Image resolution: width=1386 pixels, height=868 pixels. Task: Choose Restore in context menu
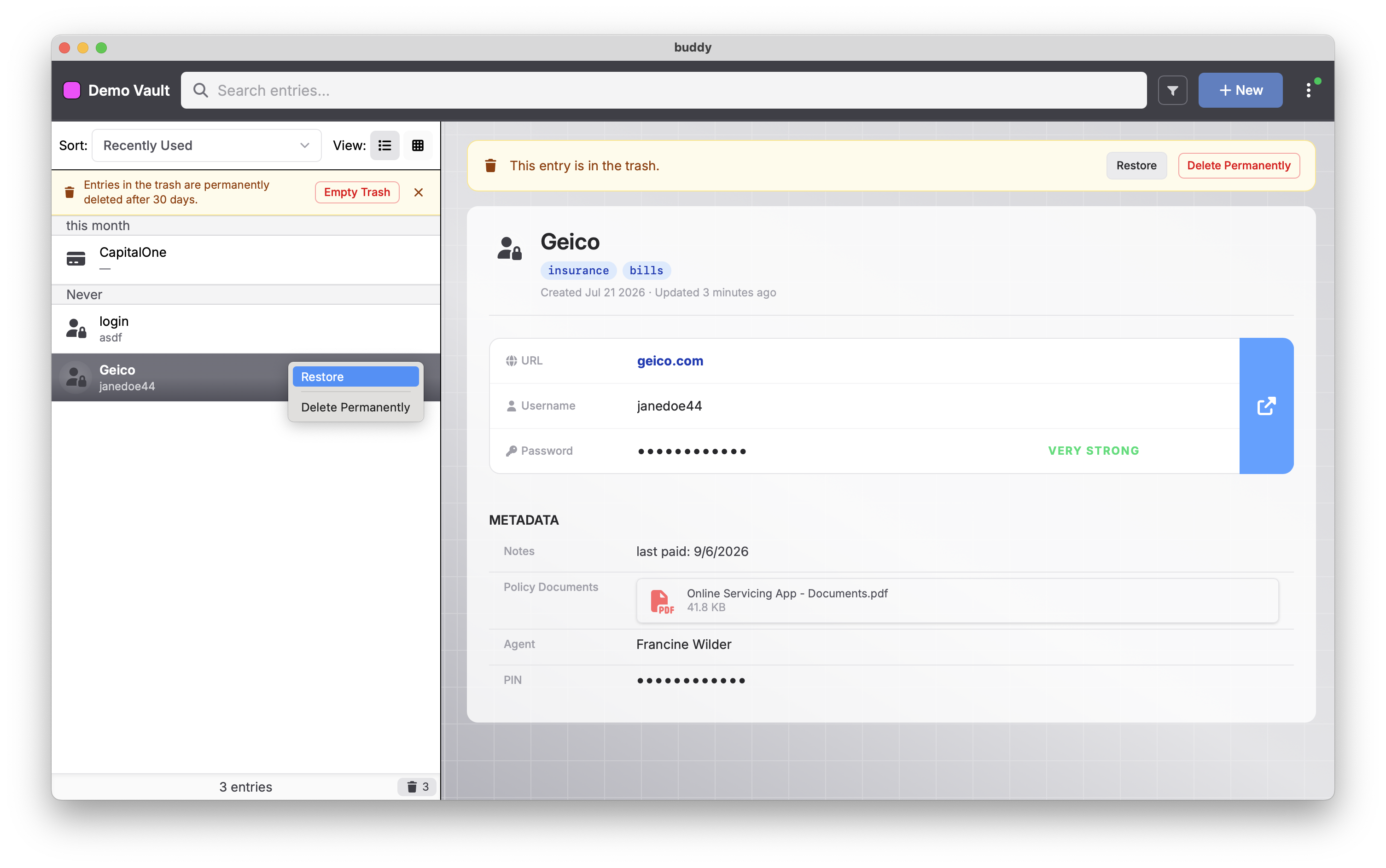coord(355,376)
